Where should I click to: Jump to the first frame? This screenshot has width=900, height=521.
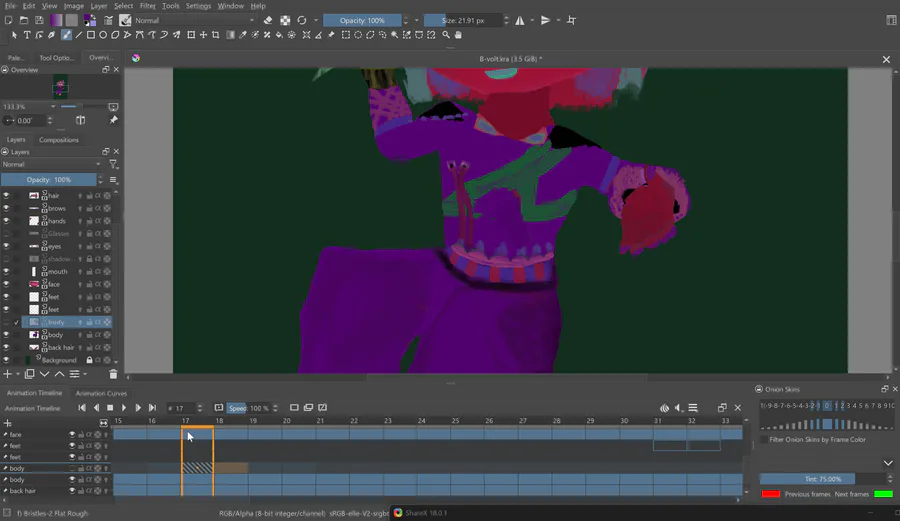point(82,408)
